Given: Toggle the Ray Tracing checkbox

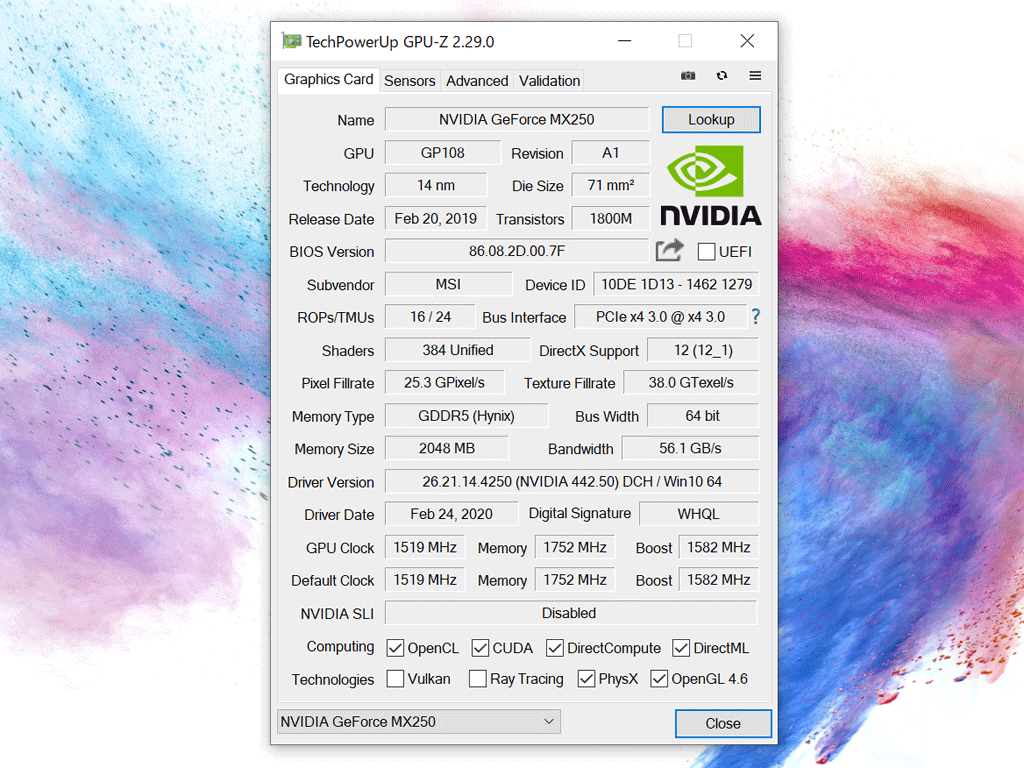Looking at the screenshot, I should pos(478,679).
